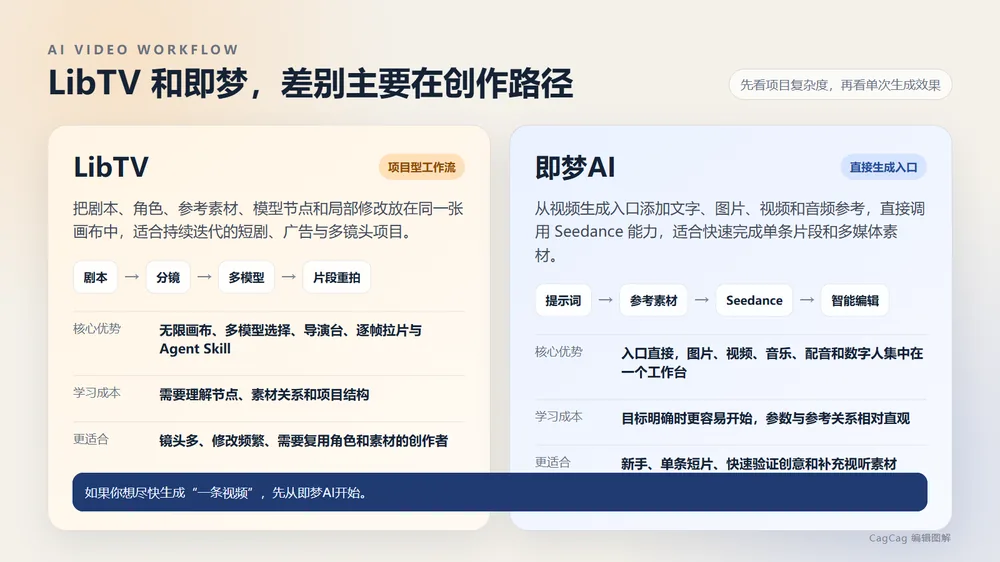The image size is (1000, 562).
Task: Click the 剧本 workflow chip
Action: click(95, 277)
